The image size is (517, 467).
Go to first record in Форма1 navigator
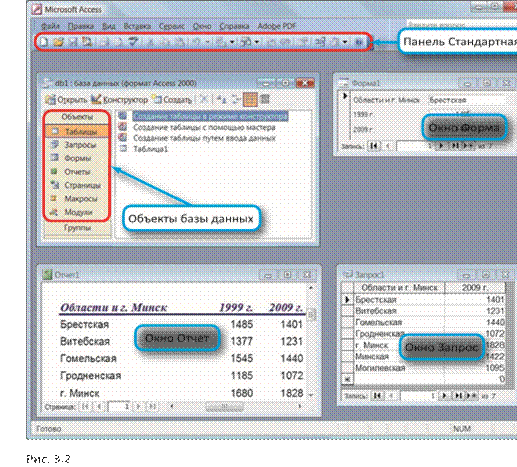coord(374,146)
